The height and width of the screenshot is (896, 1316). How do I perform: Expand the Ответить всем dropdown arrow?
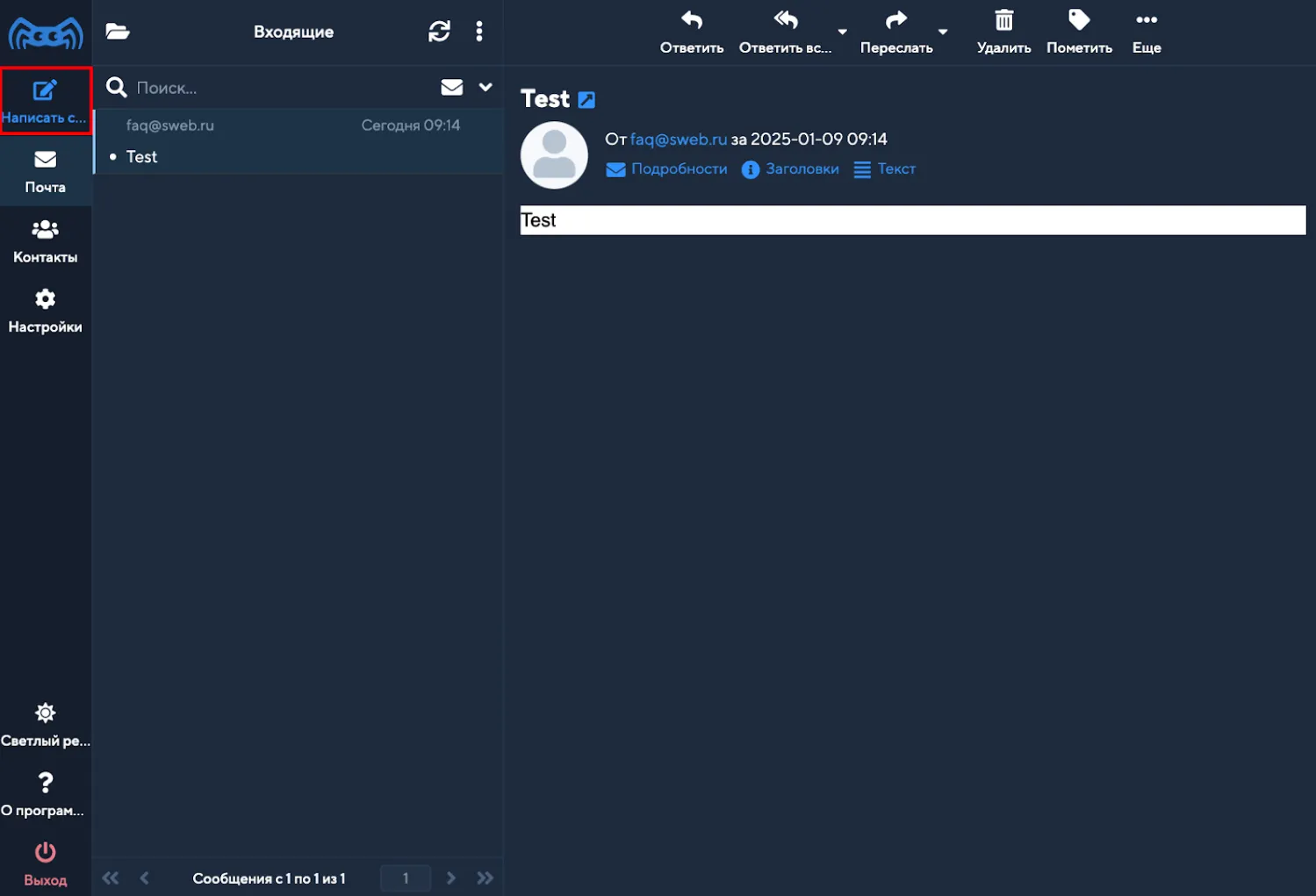[x=842, y=32]
